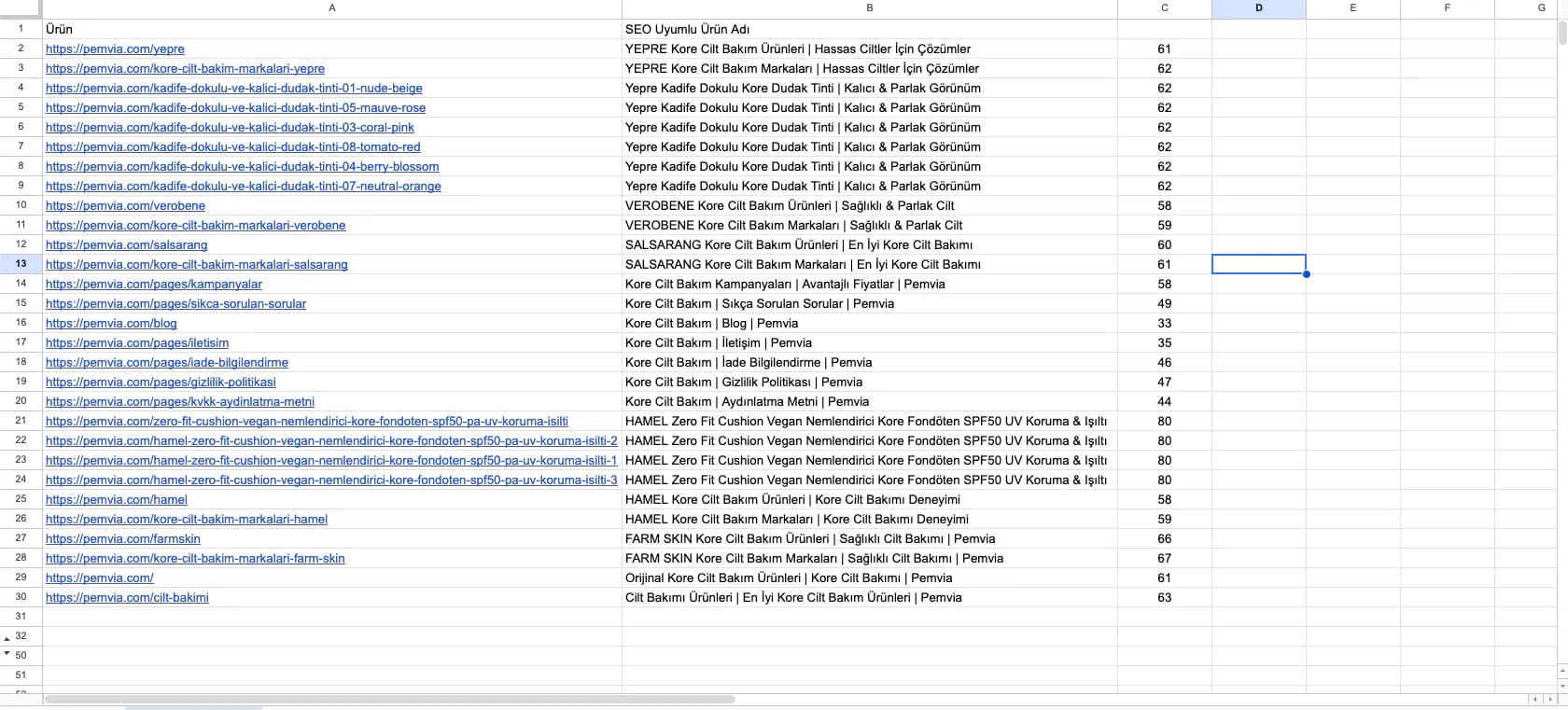The width and height of the screenshot is (1568, 710).
Task: Open the kore-cilt-bakim-markalari-farm-skin link
Action: 195,558
